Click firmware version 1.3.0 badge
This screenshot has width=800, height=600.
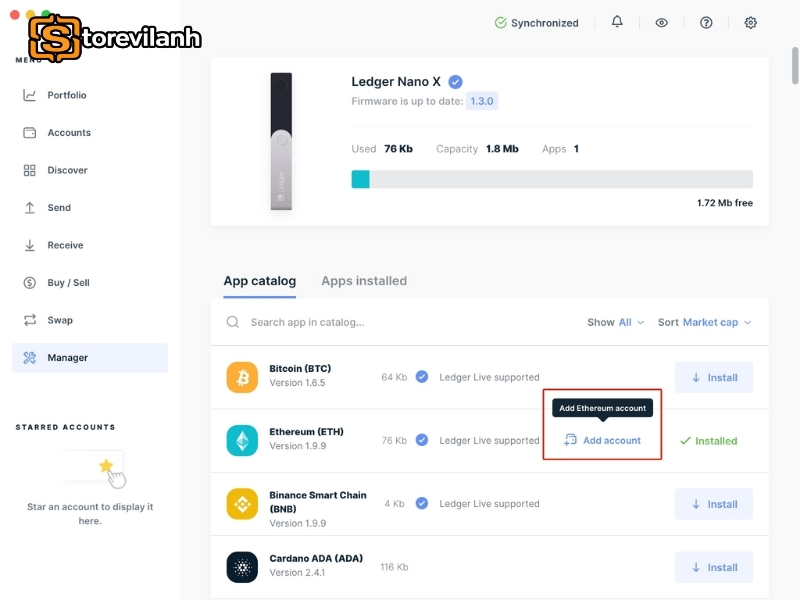pyautogui.click(x=482, y=101)
